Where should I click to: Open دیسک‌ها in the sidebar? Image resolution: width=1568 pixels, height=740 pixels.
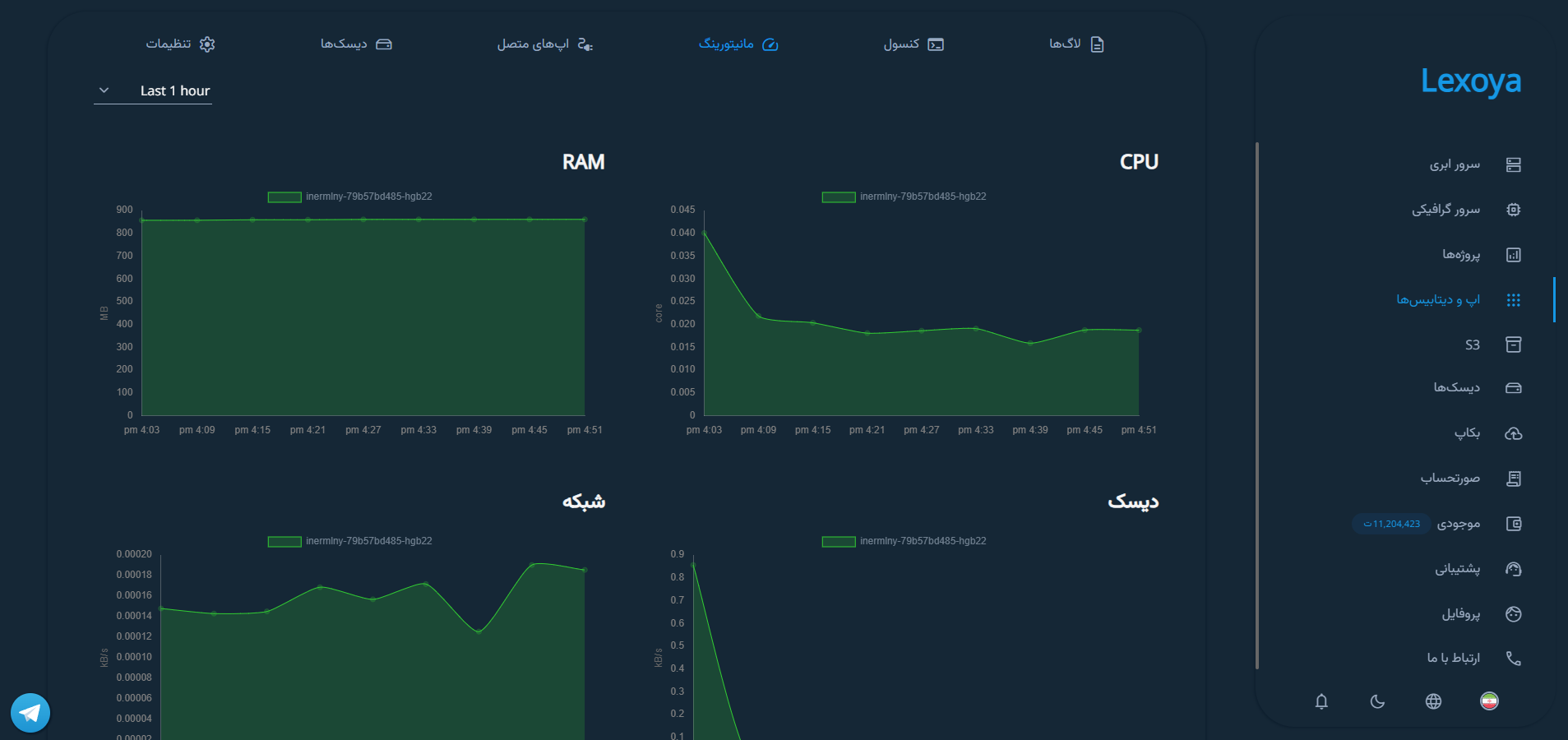[x=1456, y=388]
